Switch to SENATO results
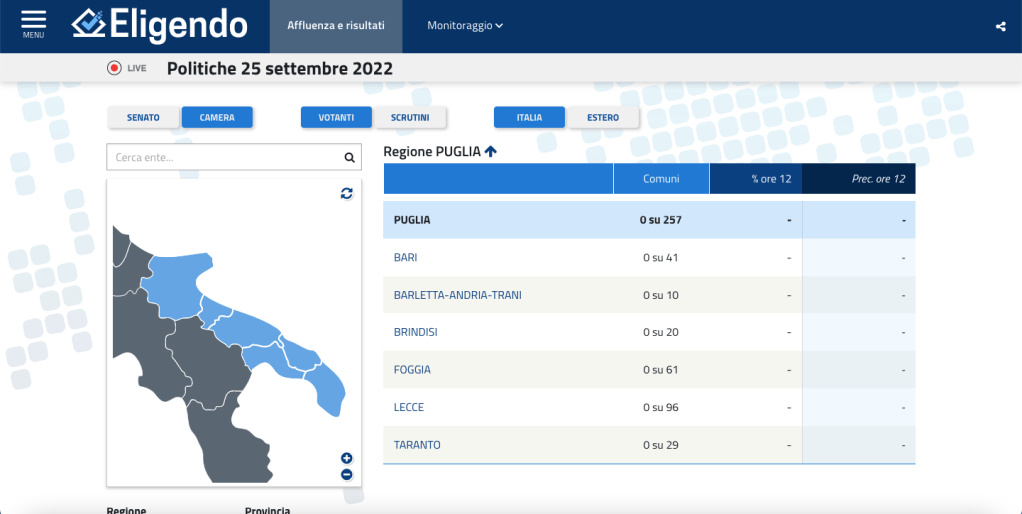This screenshot has width=1022, height=514. pos(143,118)
